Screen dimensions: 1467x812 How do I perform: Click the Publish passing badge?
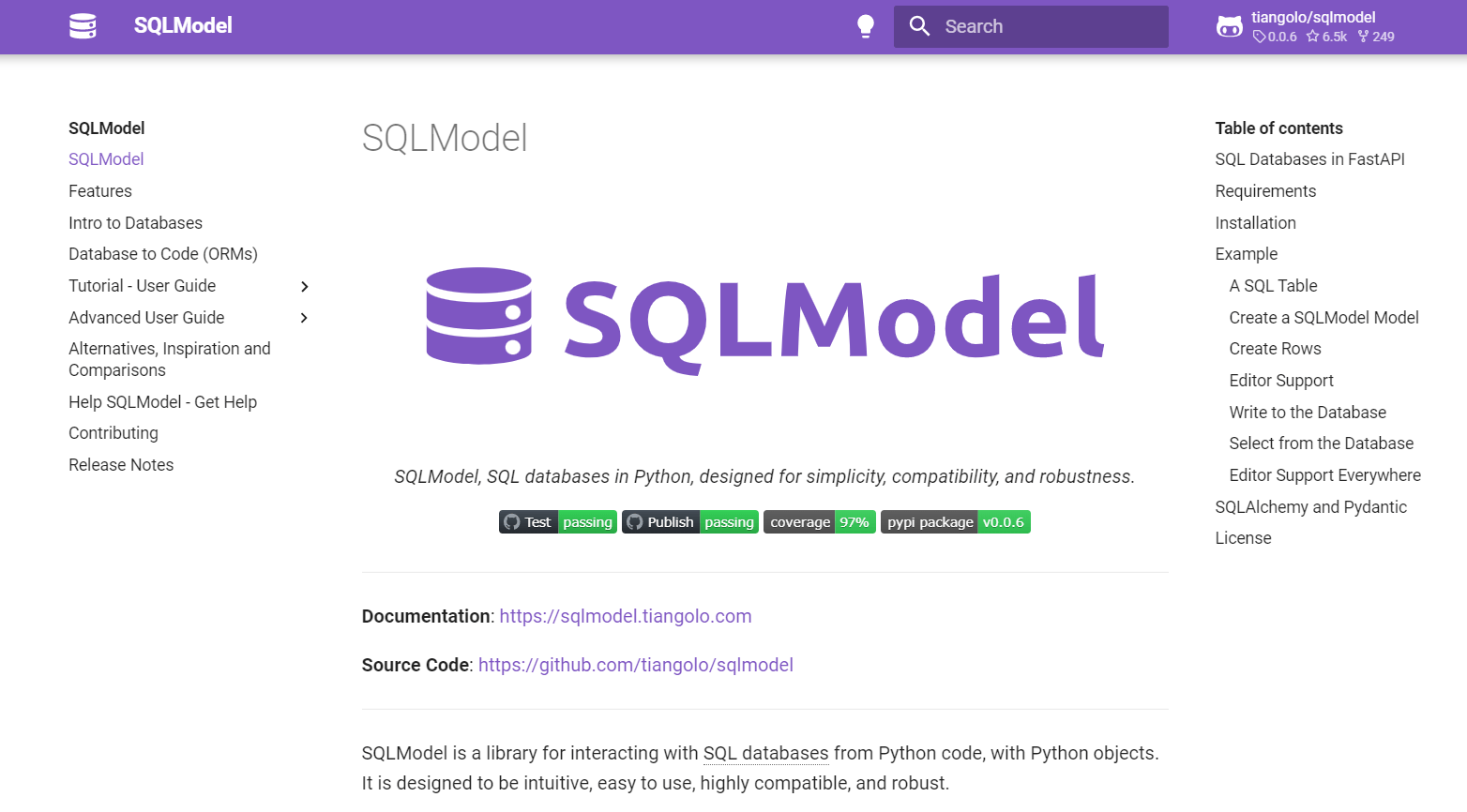tap(689, 522)
